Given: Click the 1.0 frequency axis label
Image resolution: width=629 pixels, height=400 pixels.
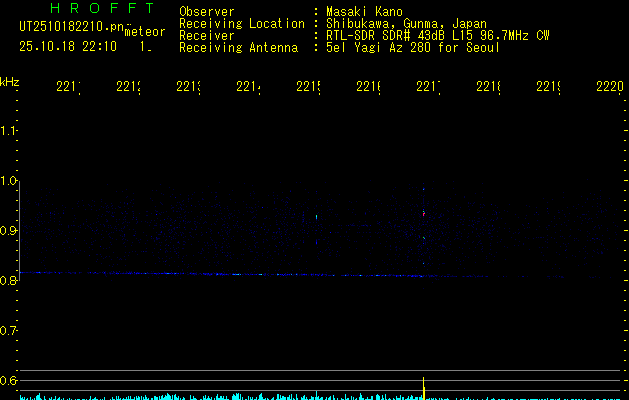Looking at the screenshot, I should [x=8, y=181].
